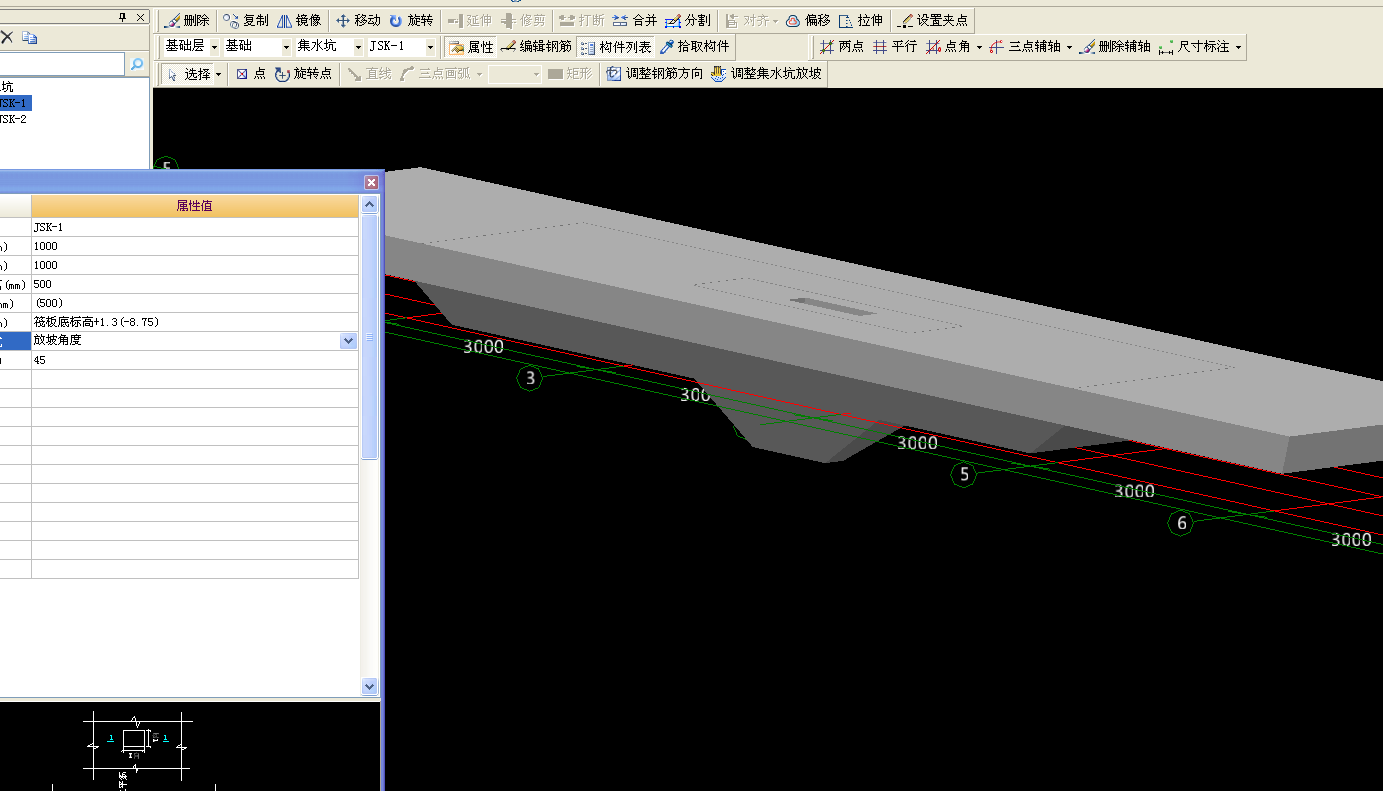Click 设置夹点 set grip points
This screenshot has width=1383, height=791.
click(932, 20)
